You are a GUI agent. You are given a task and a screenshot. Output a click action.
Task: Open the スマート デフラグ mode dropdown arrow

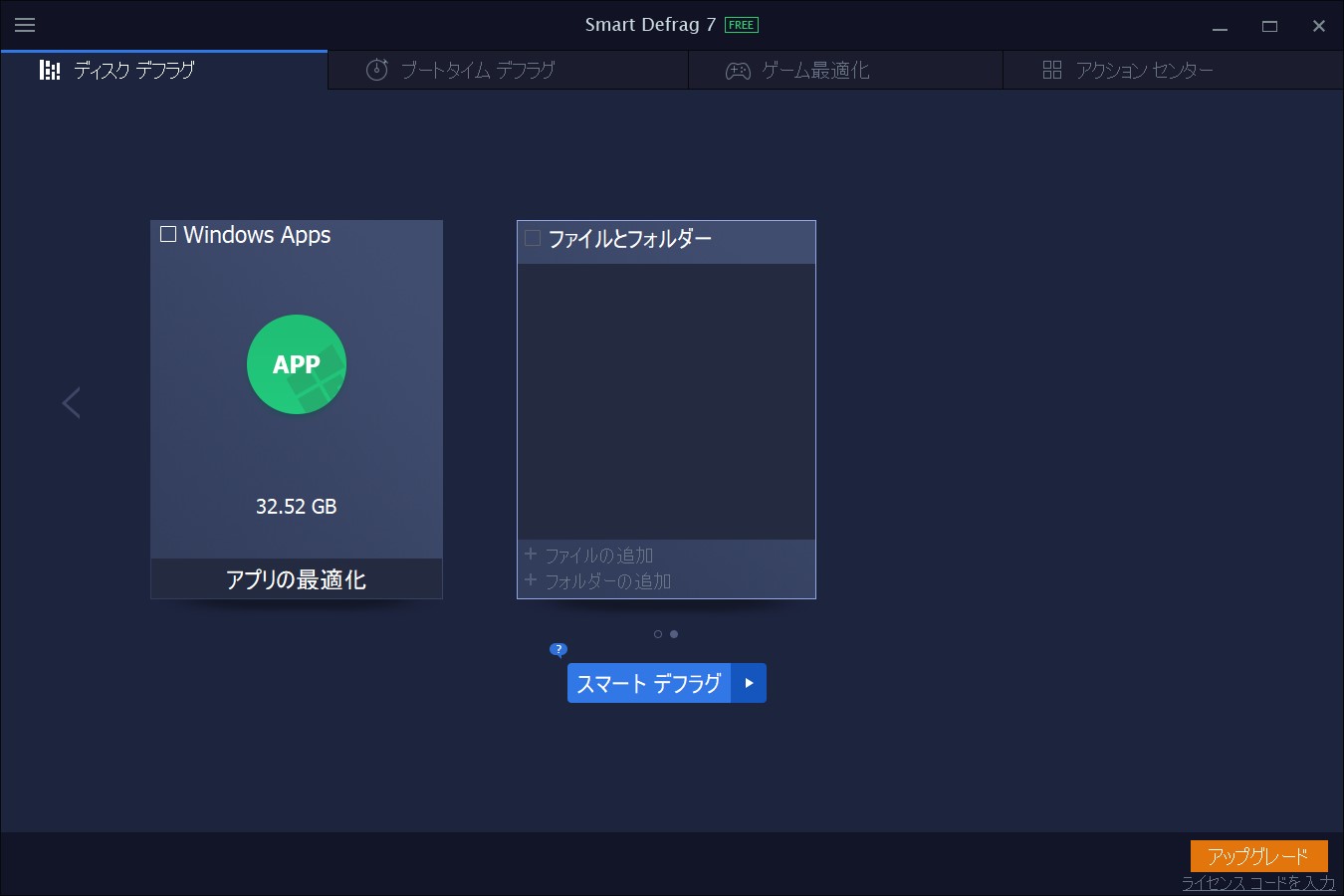click(x=749, y=683)
